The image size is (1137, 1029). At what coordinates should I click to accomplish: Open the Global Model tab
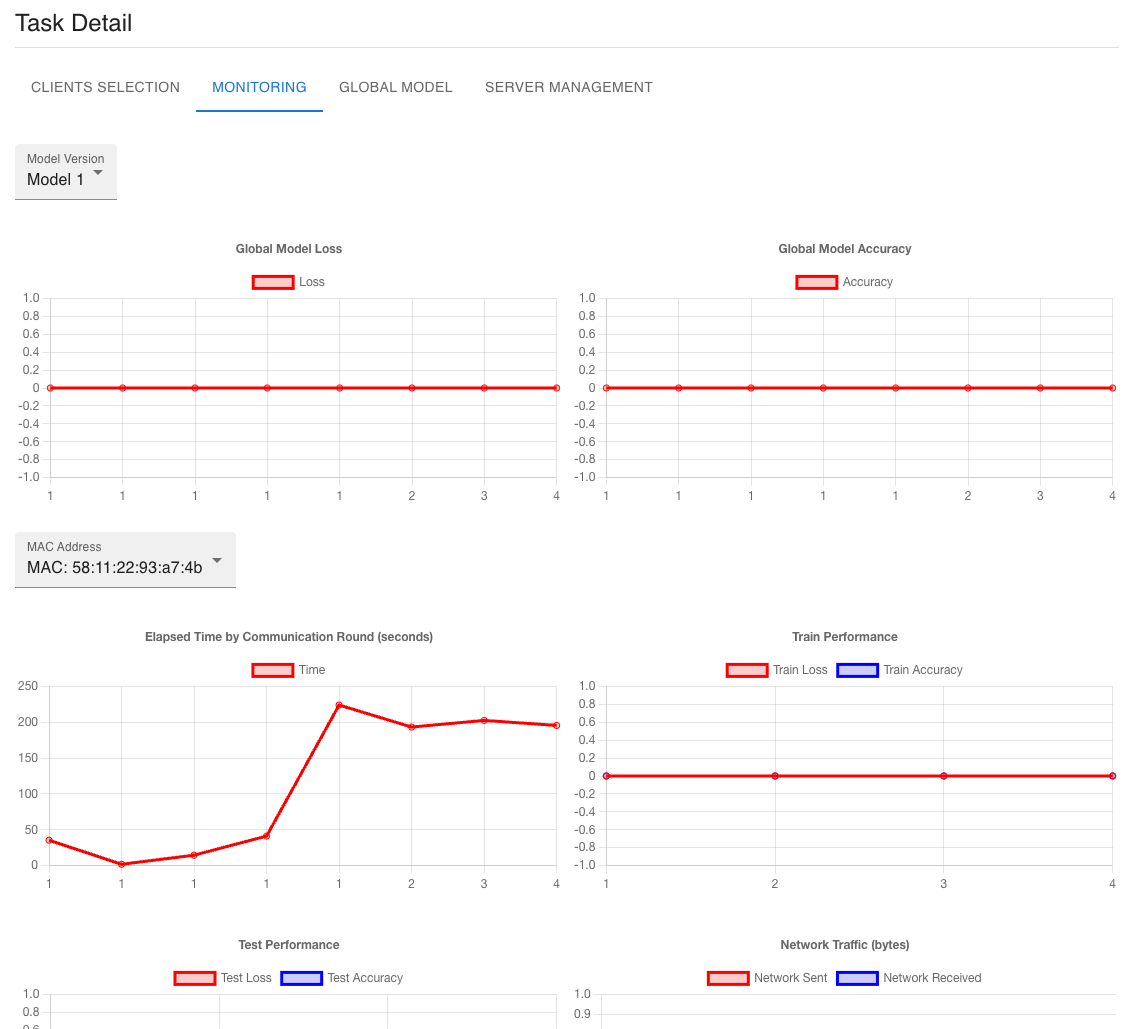pyautogui.click(x=395, y=87)
